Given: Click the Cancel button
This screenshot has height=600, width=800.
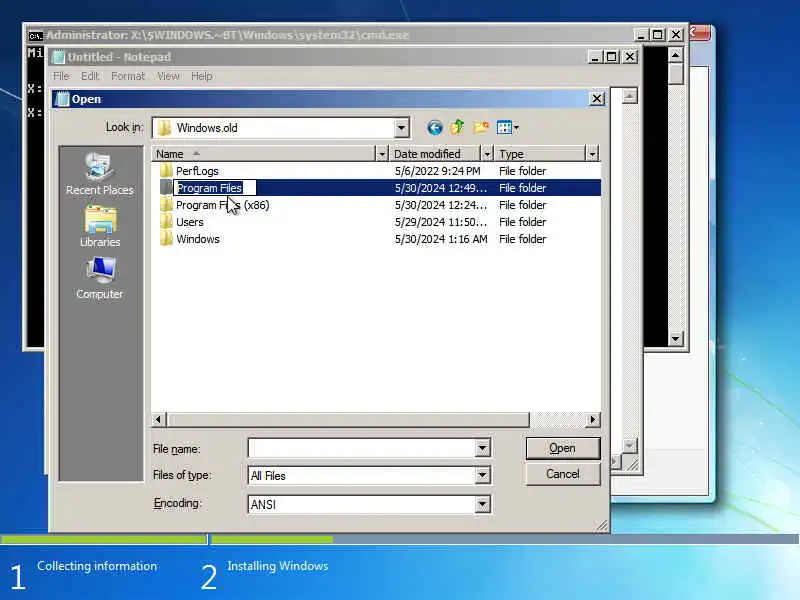Looking at the screenshot, I should [x=563, y=474].
